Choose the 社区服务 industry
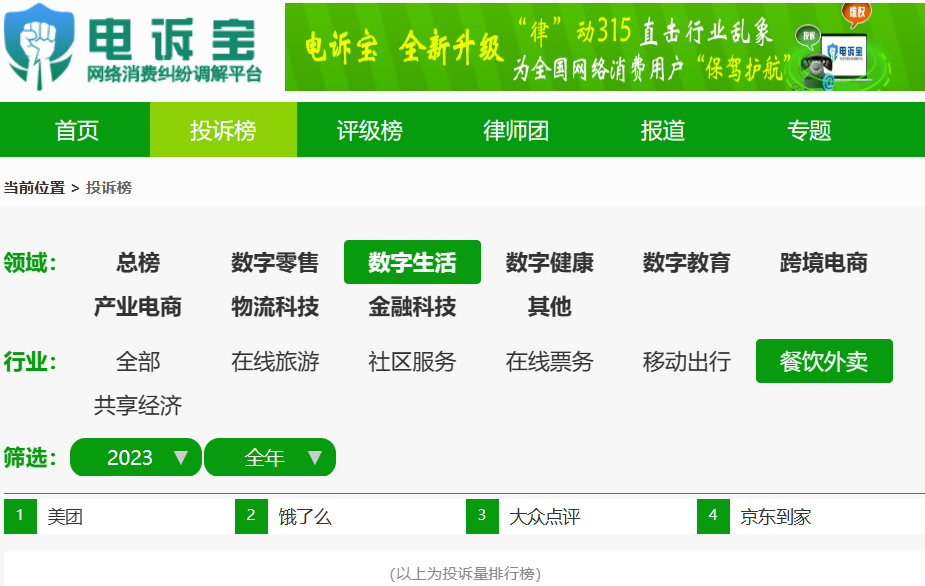Screen dimensions: 925x586 412,361
